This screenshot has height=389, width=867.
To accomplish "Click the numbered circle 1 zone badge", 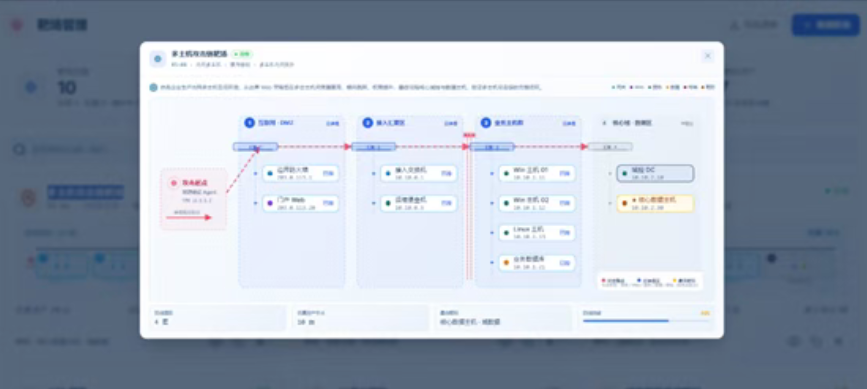I will tap(249, 123).
